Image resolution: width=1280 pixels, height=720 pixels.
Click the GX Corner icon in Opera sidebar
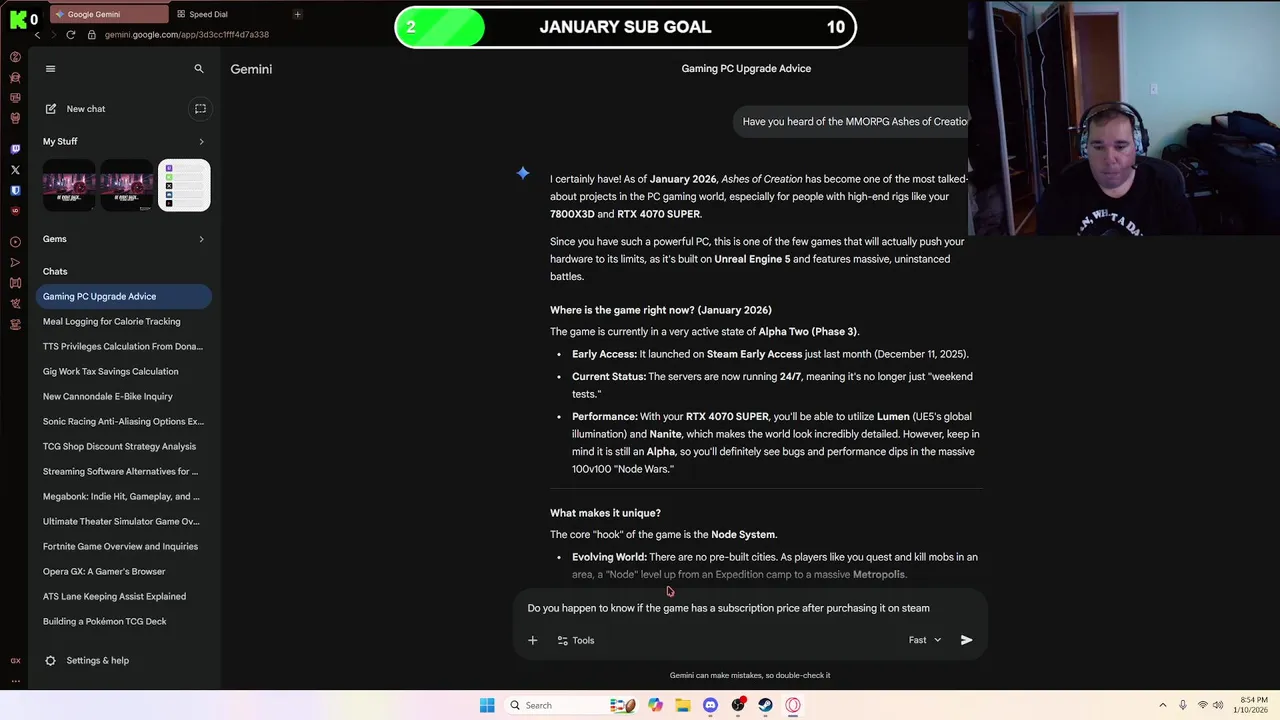coord(15,660)
